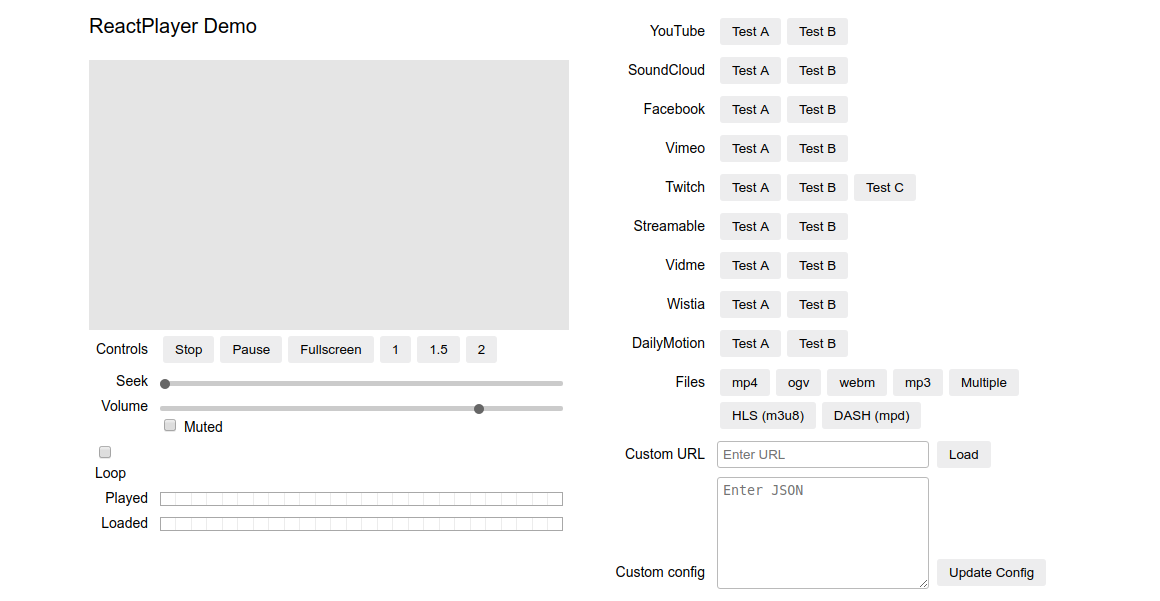Screen dimensions: 1160x601
Task: Load the DASH (mpd) stream
Action: (871, 415)
